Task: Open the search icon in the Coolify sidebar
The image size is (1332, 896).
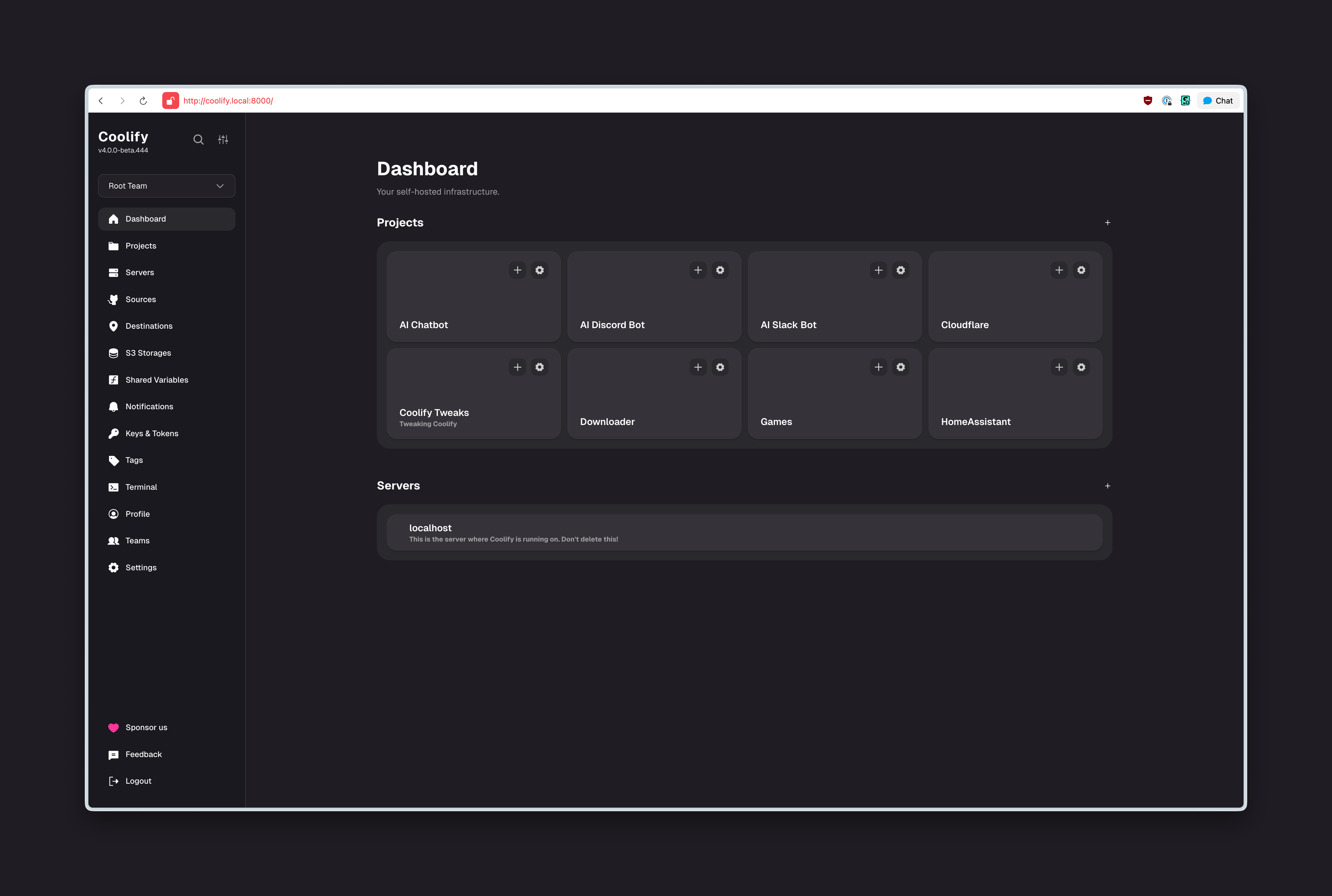Action: click(x=198, y=139)
